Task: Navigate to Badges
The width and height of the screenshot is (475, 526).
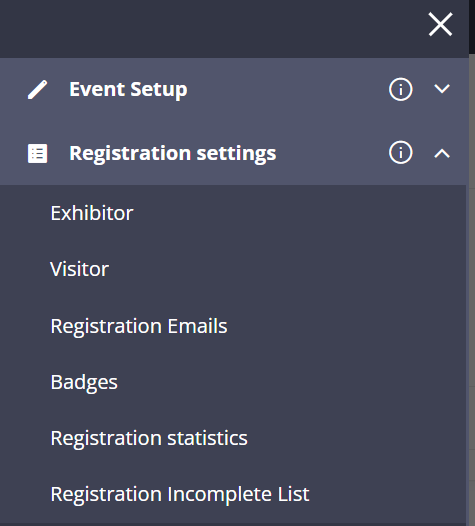Action: pyautogui.click(x=84, y=382)
